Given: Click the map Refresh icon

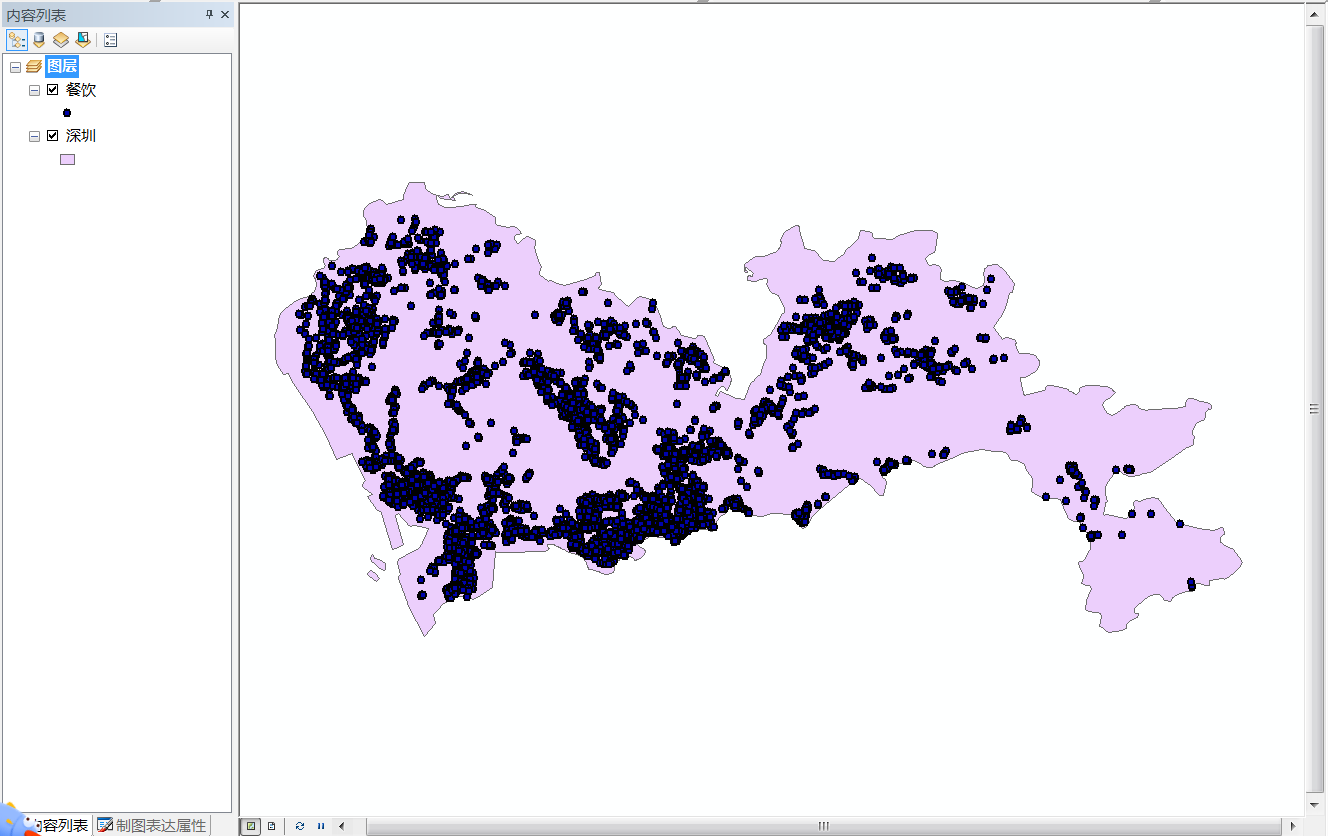Looking at the screenshot, I should (300, 826).
